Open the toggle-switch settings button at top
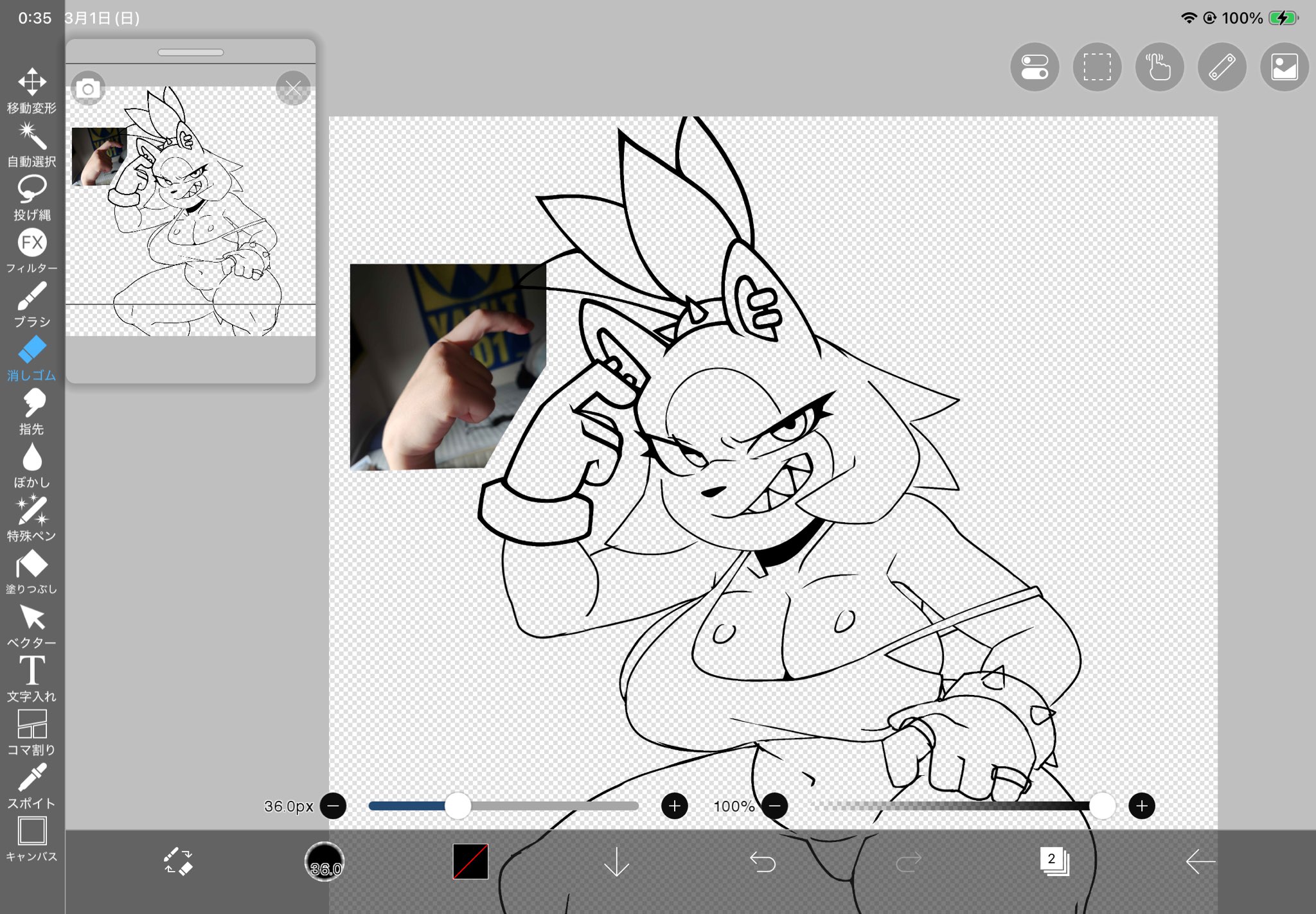1316x914 pixels. click(1035, 67)
